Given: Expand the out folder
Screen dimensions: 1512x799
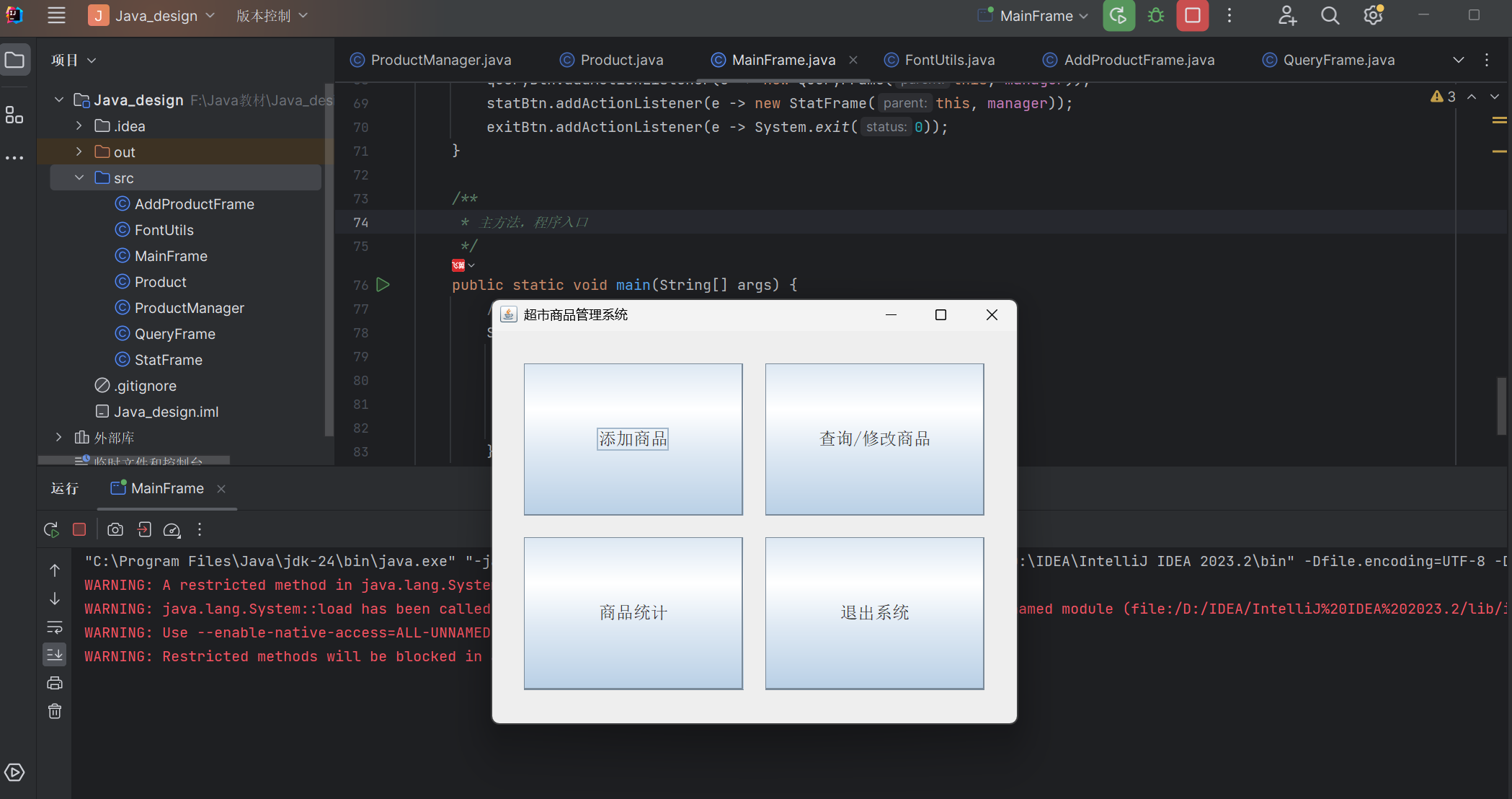Looking at the screenshot, I should (79, 152).
